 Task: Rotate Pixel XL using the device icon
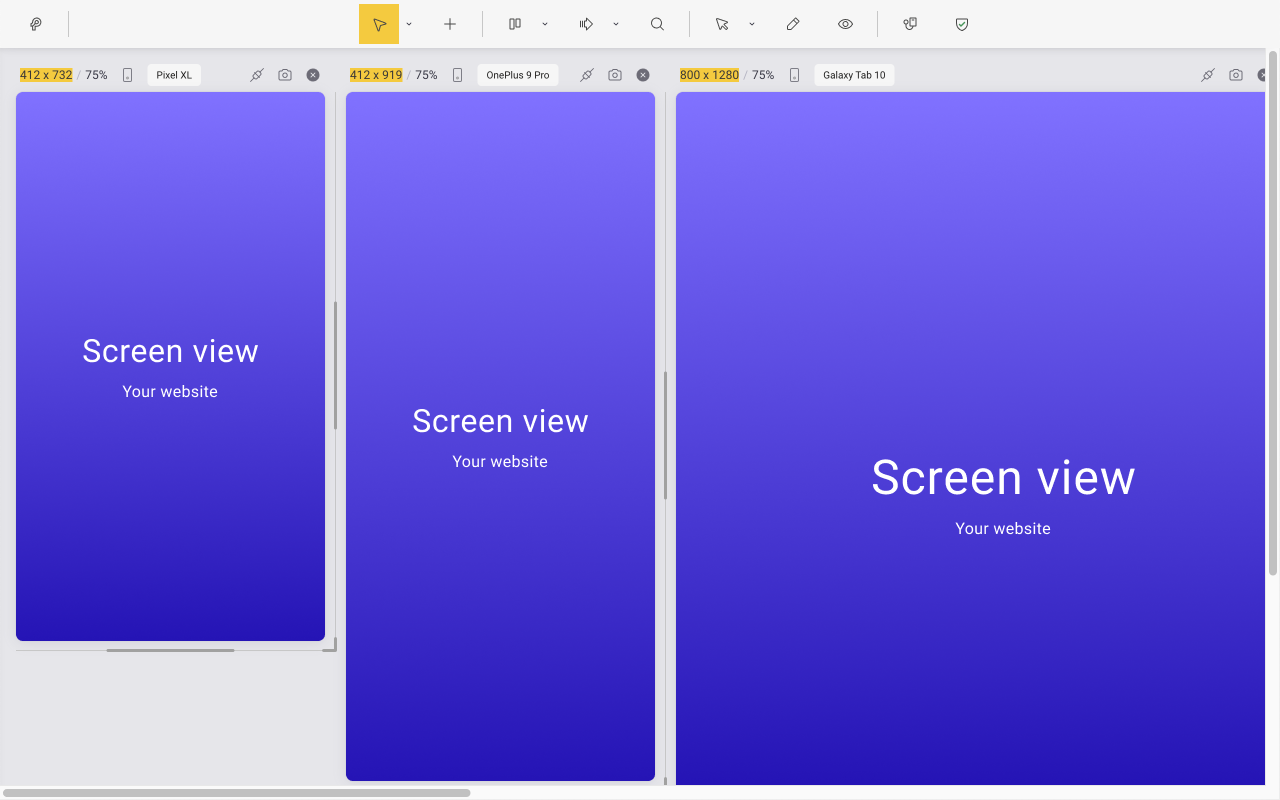click(x=127, y=75)
